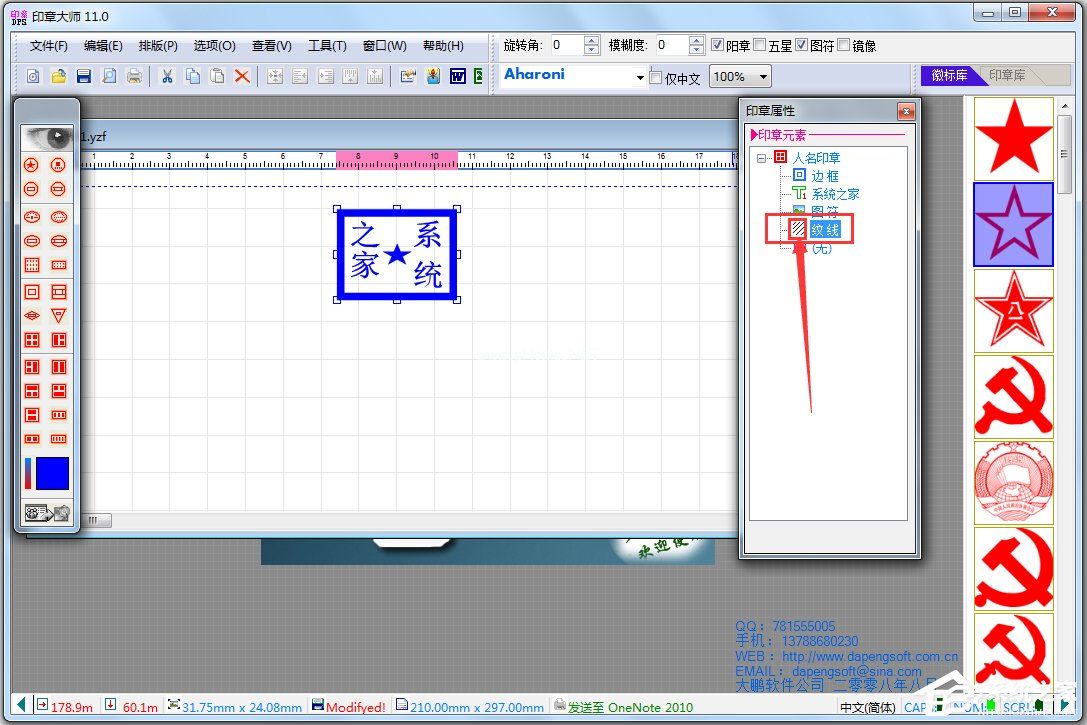Select the diamond-shaped seal template

tap(32, 315)
